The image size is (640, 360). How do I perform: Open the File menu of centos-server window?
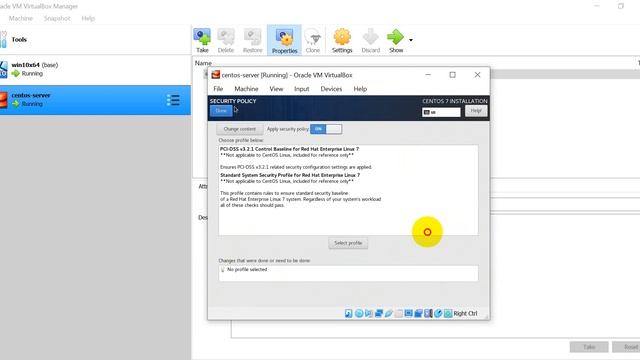pos(218,89)
